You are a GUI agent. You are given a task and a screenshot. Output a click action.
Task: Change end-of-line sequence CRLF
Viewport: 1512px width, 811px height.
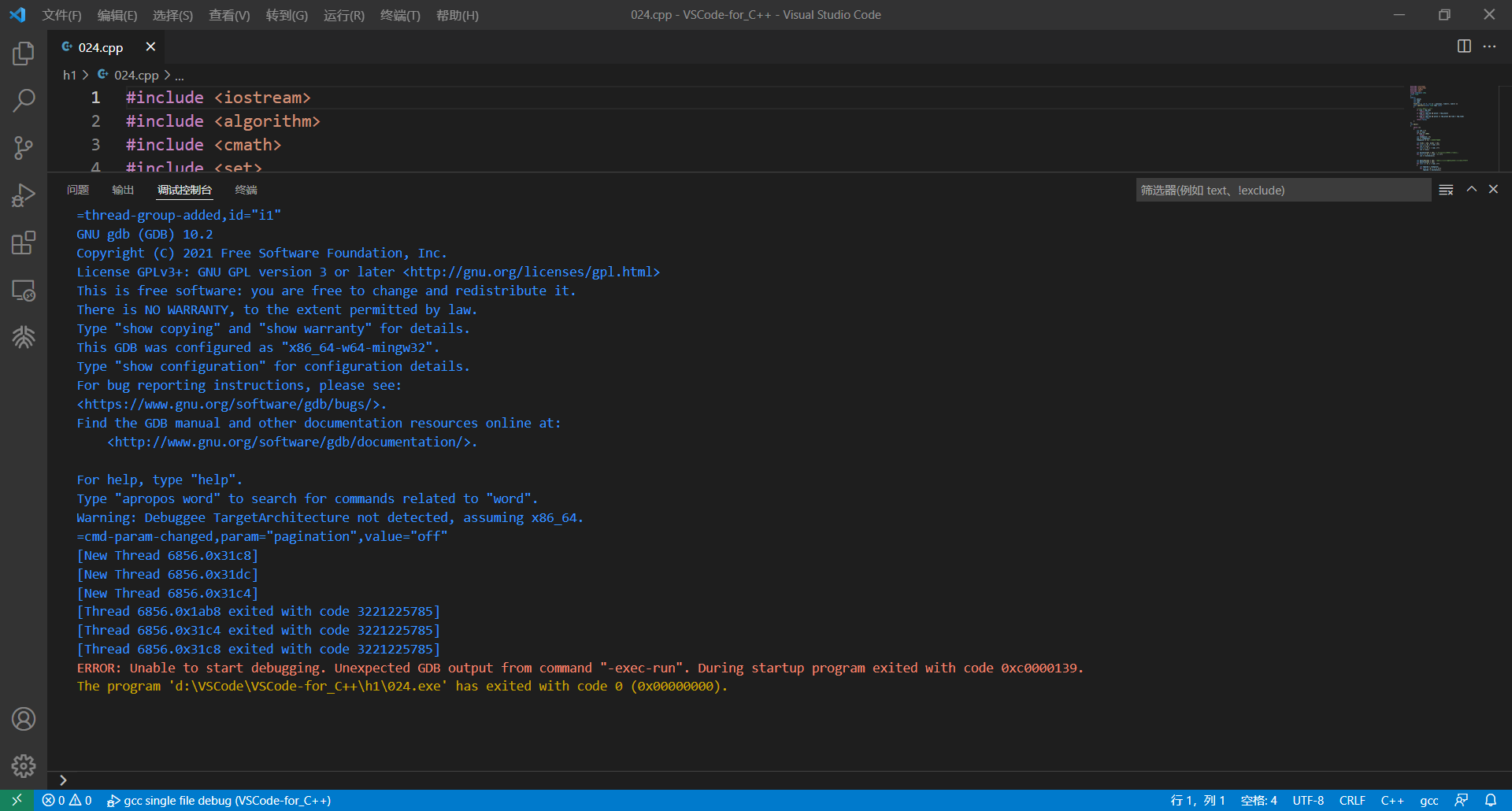1352,801
